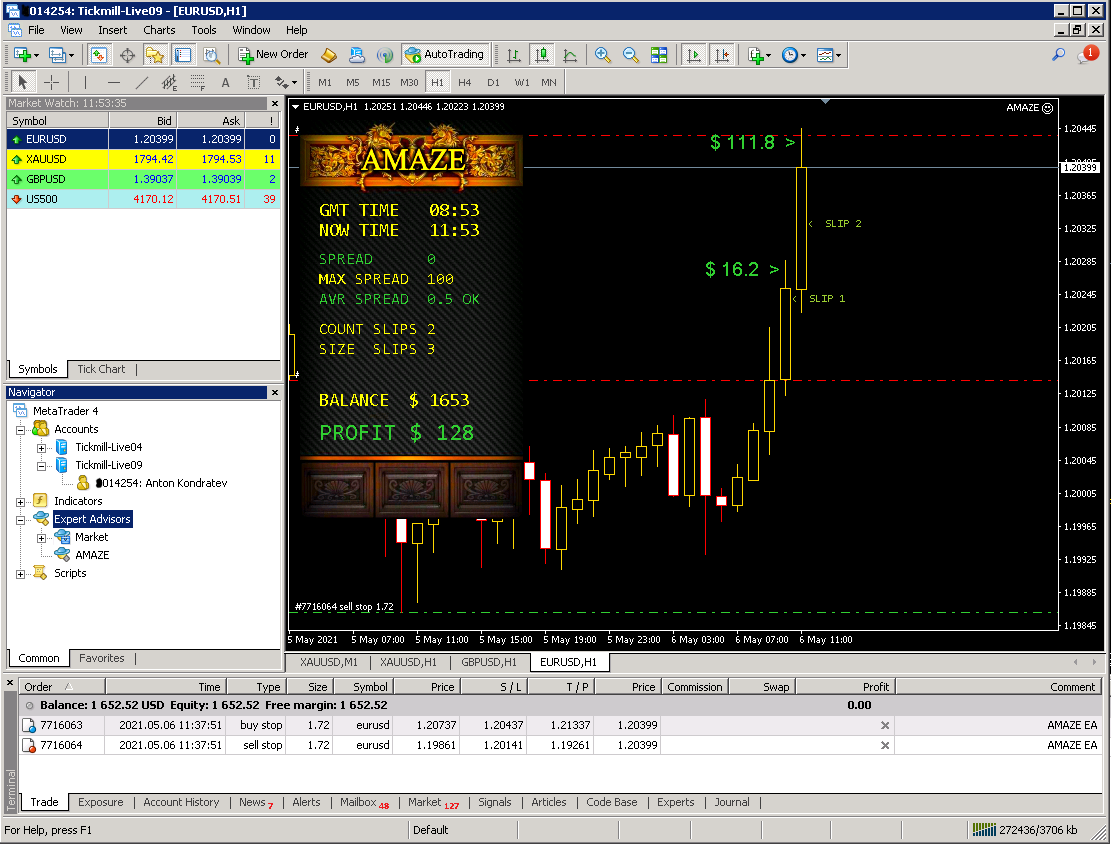This screenshot has width=1111, height=844.
Task: Select the Arrows drawing tool icon
Action: click(x=281, y=82)
